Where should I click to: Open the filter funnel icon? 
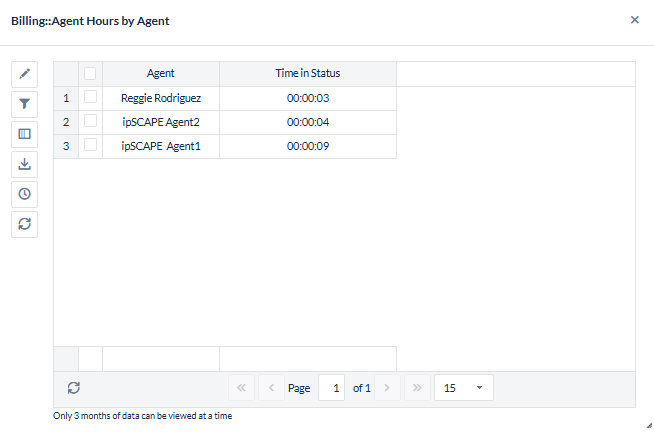[25, 104]
